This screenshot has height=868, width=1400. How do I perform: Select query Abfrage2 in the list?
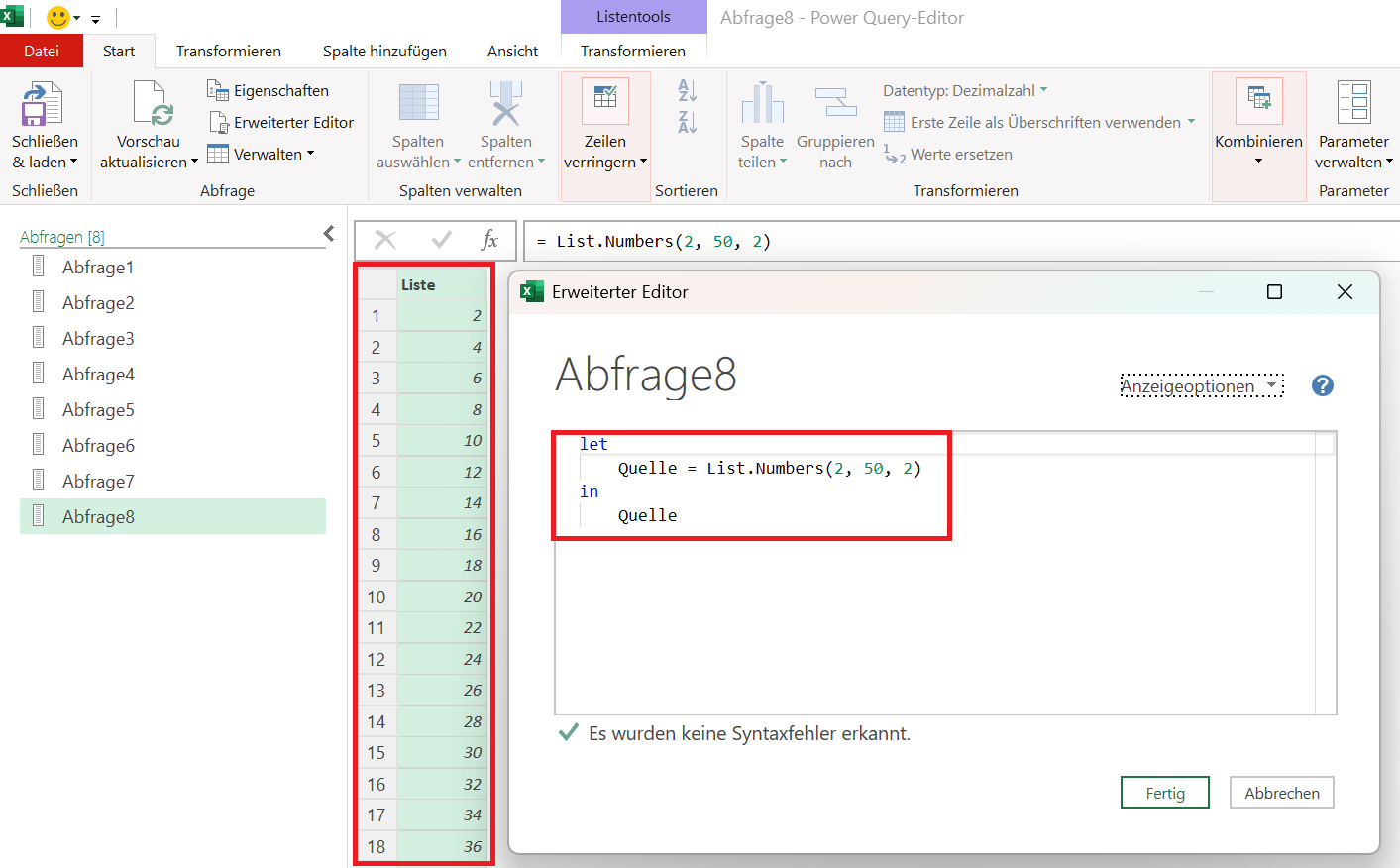pos(172,302)
